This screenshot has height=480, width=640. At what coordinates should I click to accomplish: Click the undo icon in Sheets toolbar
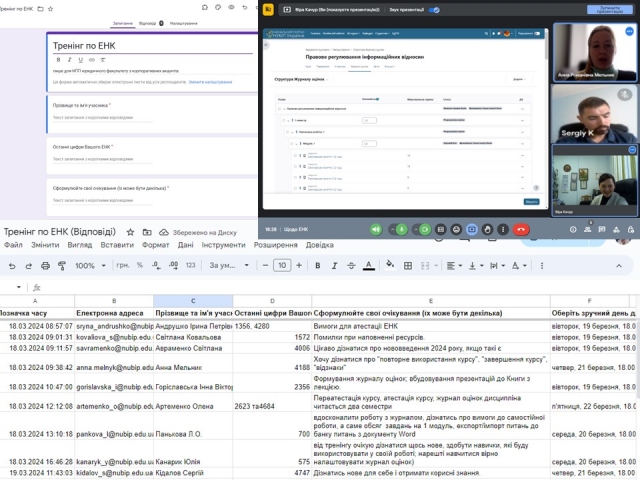pos(12,265)
